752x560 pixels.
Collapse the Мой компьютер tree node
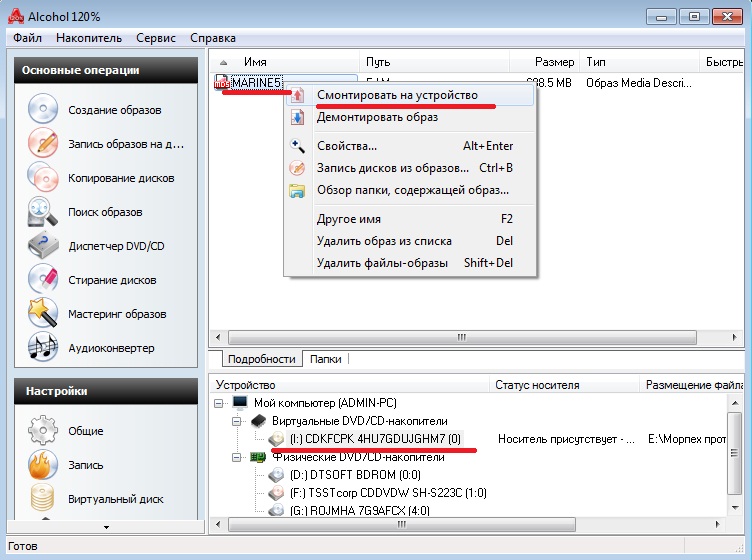point(219,403)
